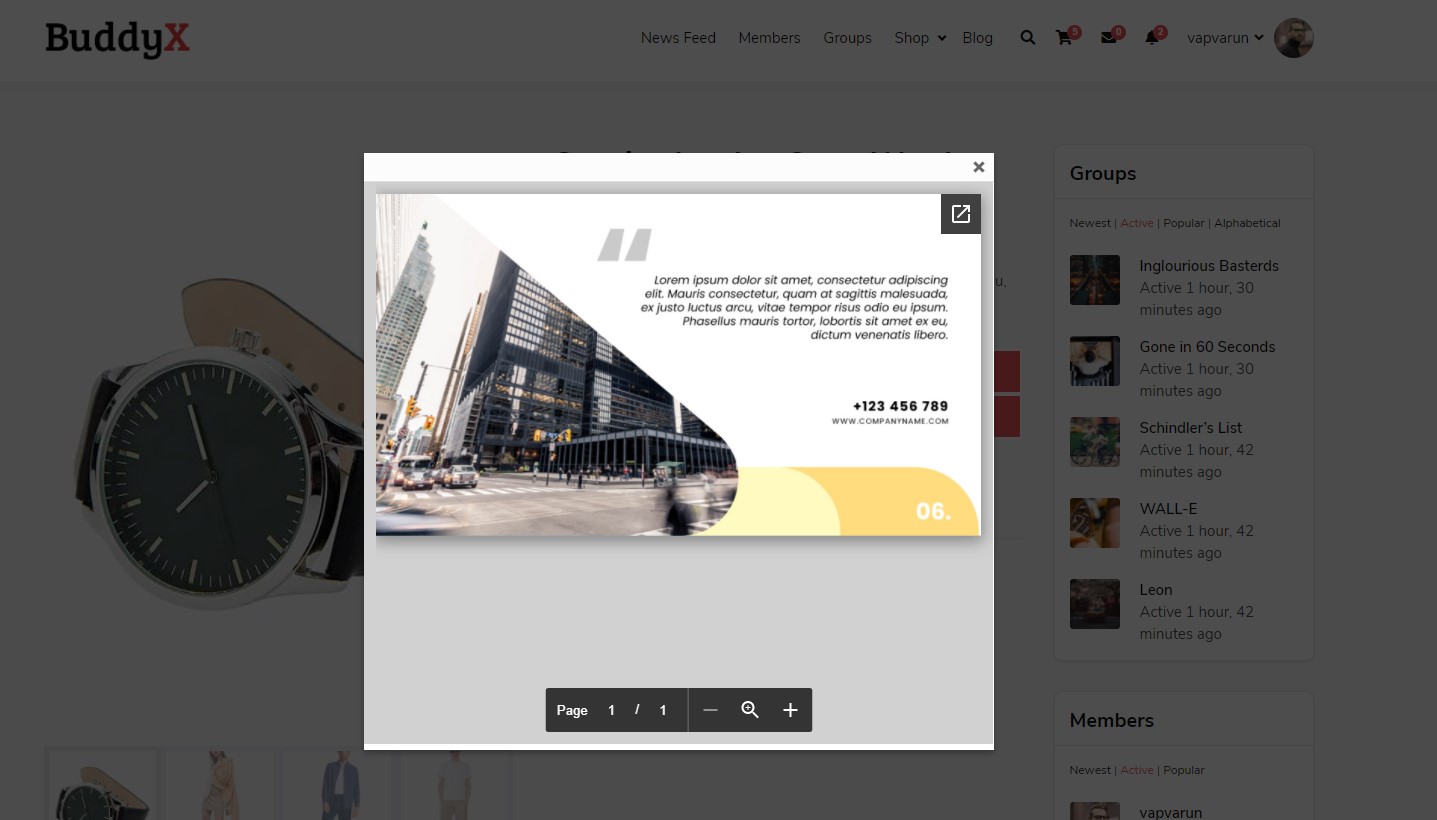This screenshot has width=1437, height=820.
Task: Expand the Shop dropdown menu
Action: [x=911, y=38]
